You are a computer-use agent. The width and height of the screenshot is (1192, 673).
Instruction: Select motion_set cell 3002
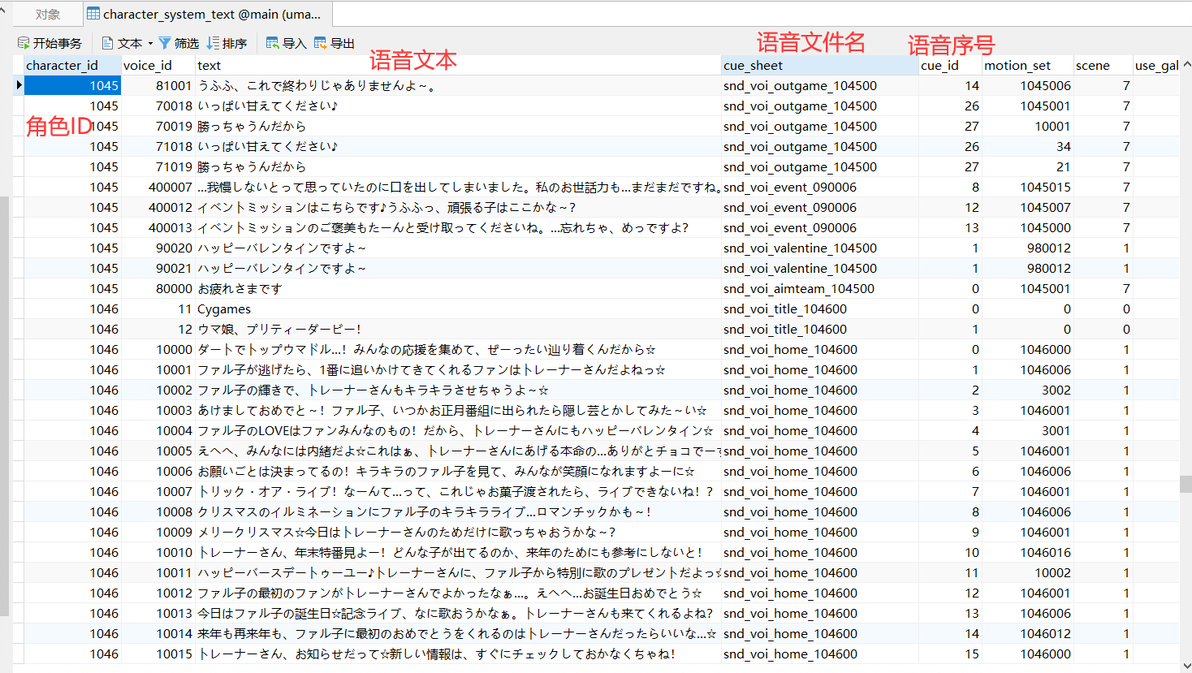coord(1027,390)
